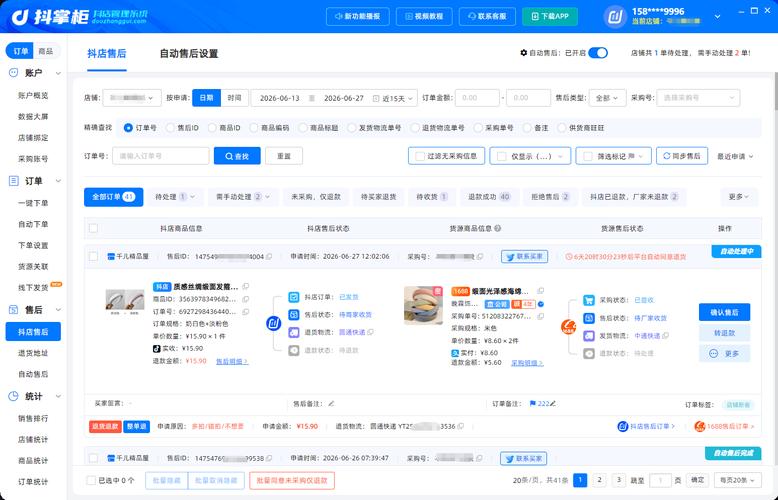Open the 售后明细 link
This screenshot has height=500, width=778.
pyautogui.click(x=232, y=362)
